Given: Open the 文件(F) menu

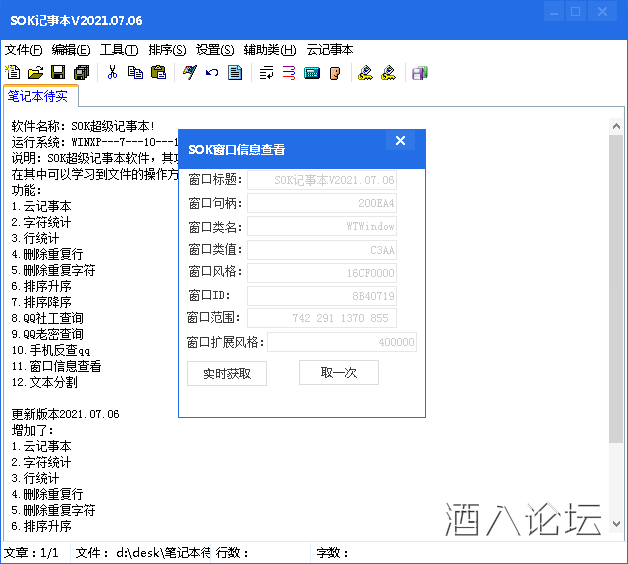Looking at the screenshot, I should coord(23,50).
